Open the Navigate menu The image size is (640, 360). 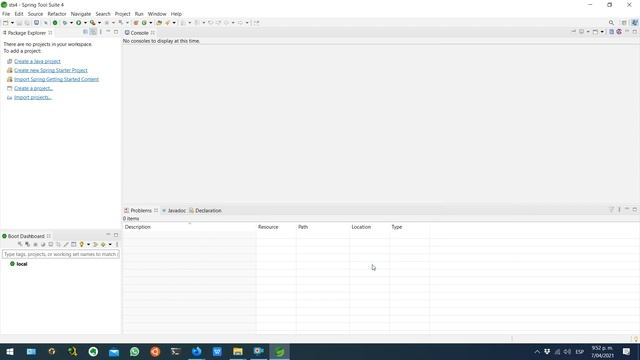tap(81, 14)
